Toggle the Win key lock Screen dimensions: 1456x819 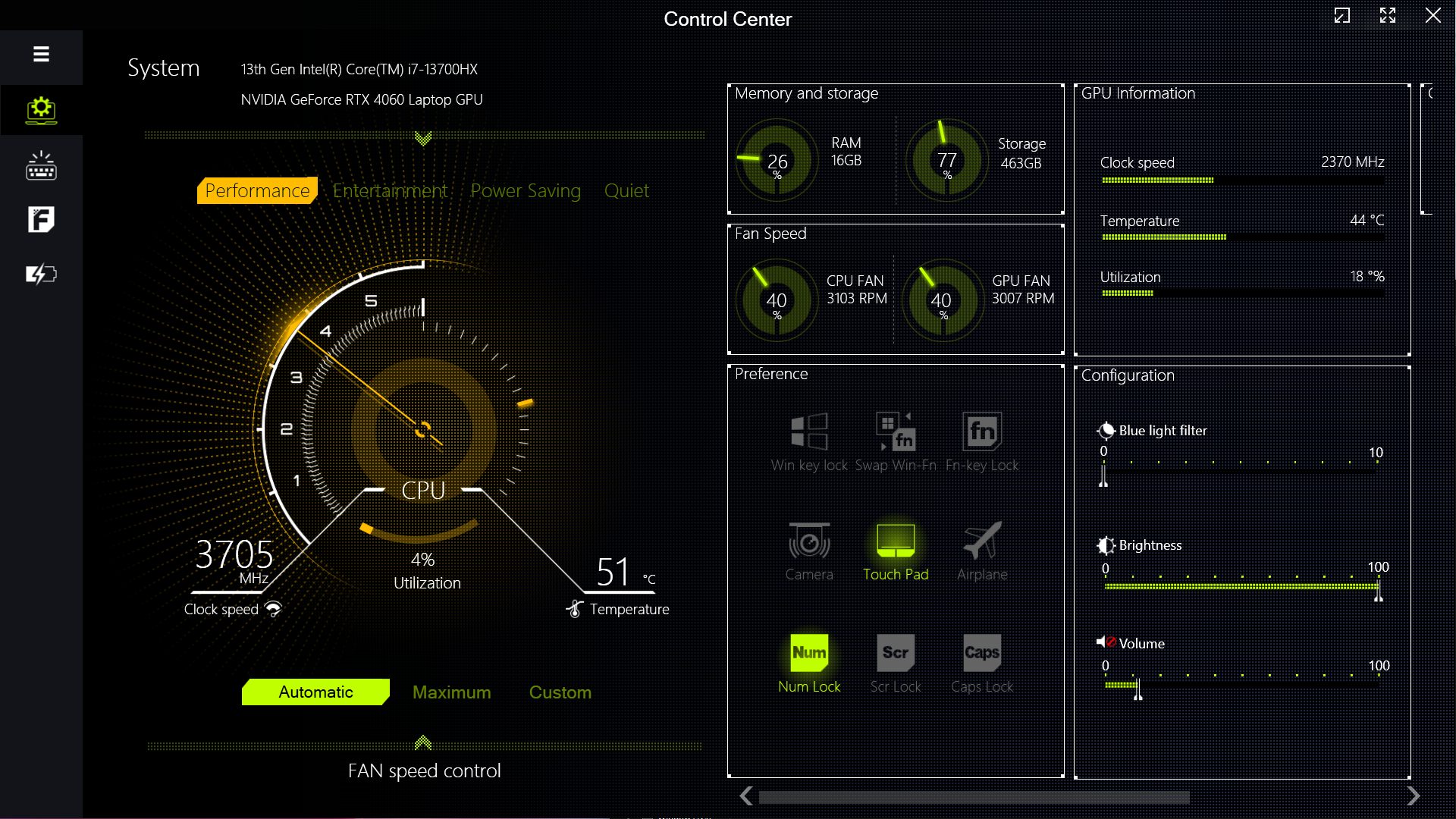(809, 431)
